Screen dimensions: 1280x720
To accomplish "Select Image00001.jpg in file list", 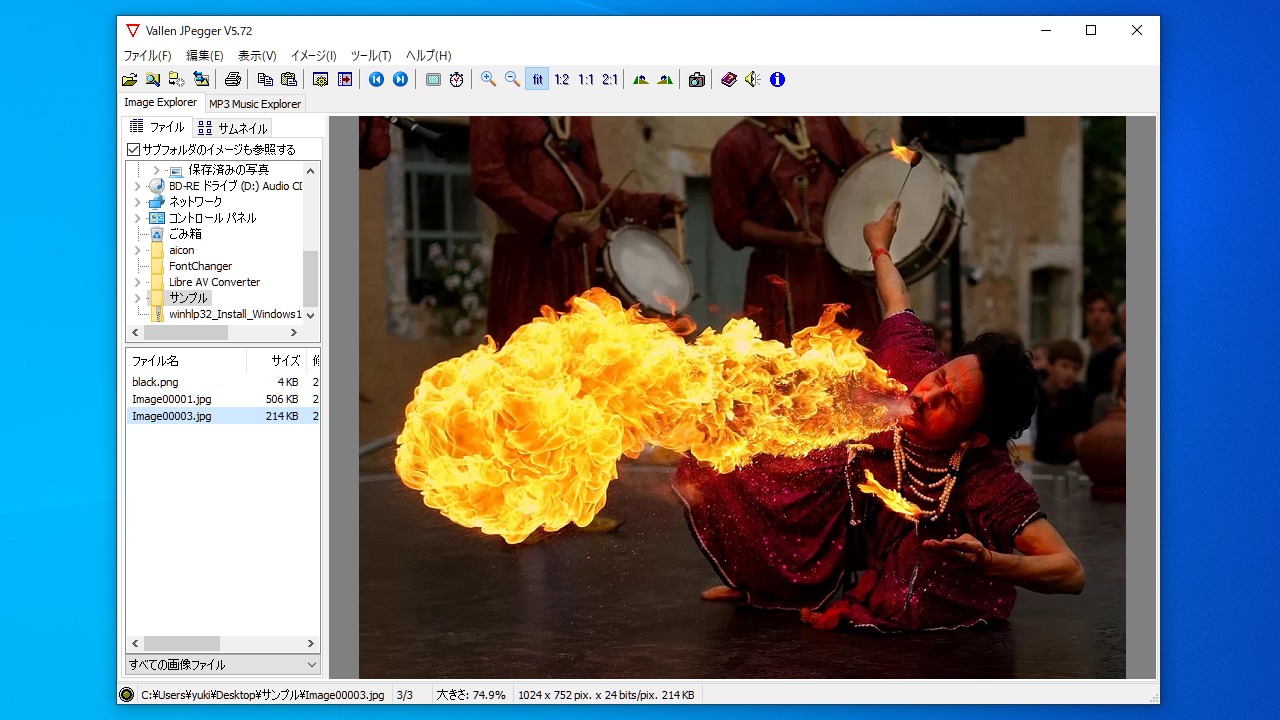I will 172,399.
